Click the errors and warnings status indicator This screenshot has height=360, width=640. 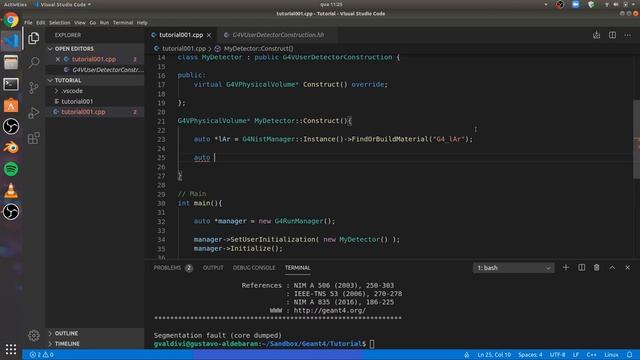coord(41,355)
